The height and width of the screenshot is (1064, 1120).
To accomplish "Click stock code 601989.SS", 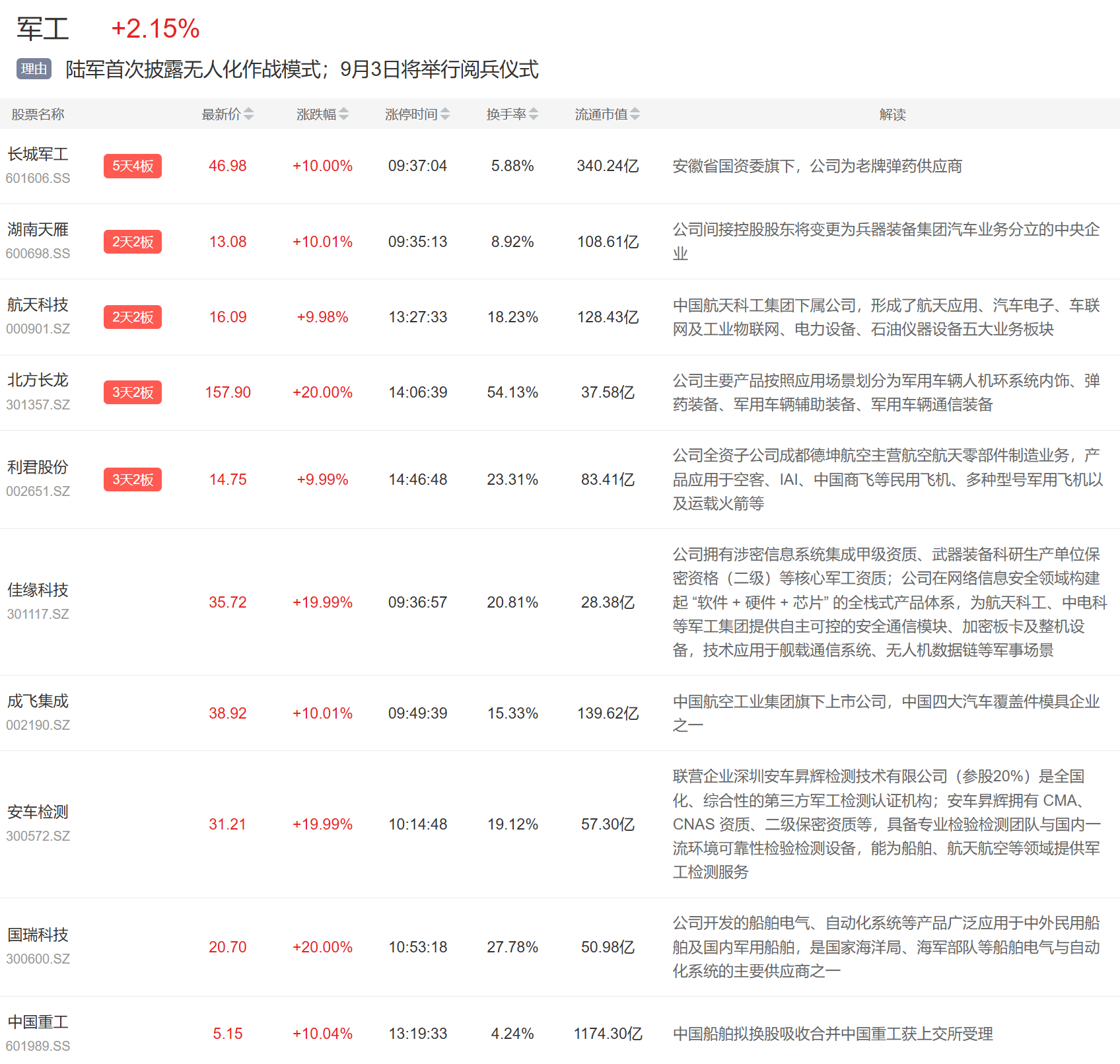I will pyautogui.click(x=38, y=1046).
